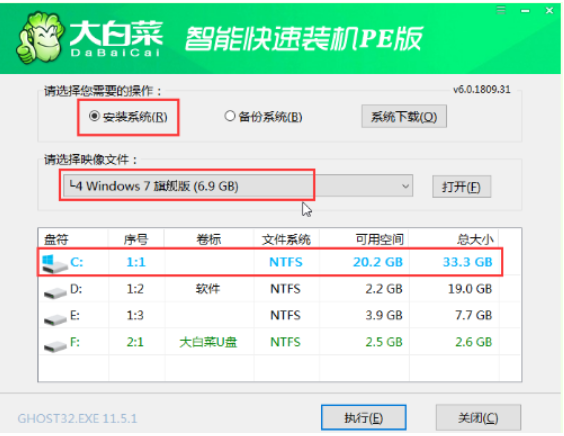Click the Windows drive icon for C:
The height and width of the screenshot is (436, 564).
pyautogui.click(x=54, y=263)
